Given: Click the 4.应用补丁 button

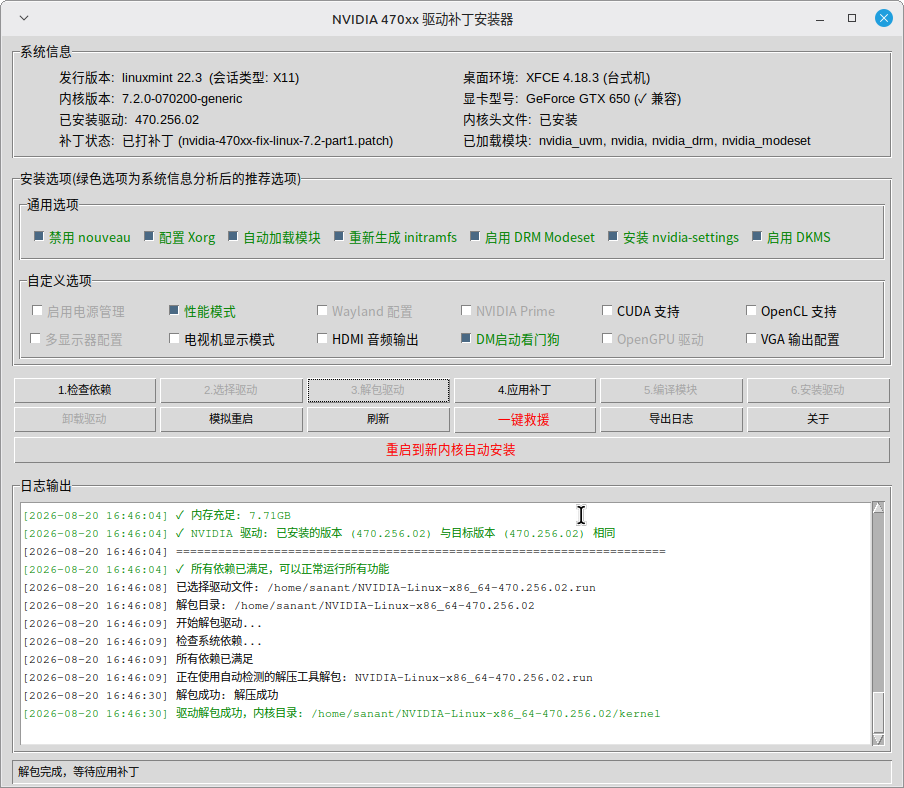Looking at the screenshot, I should (x=525, y=390).
